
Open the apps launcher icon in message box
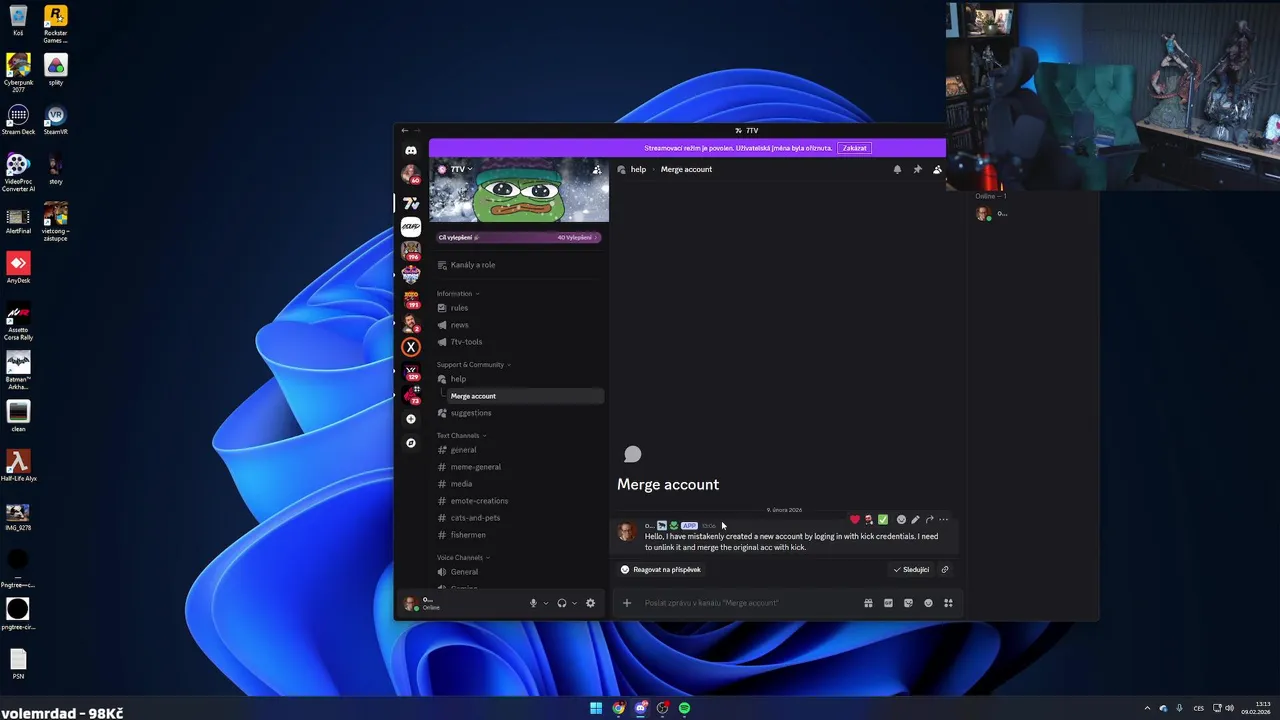point(948,603)
